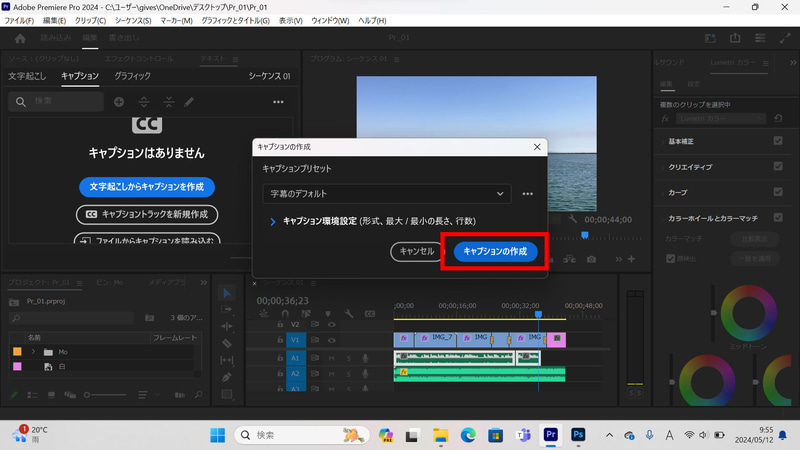Expand the カーブ Lumetri section
The height and width of the screenshot is (450, 800).
663,192
